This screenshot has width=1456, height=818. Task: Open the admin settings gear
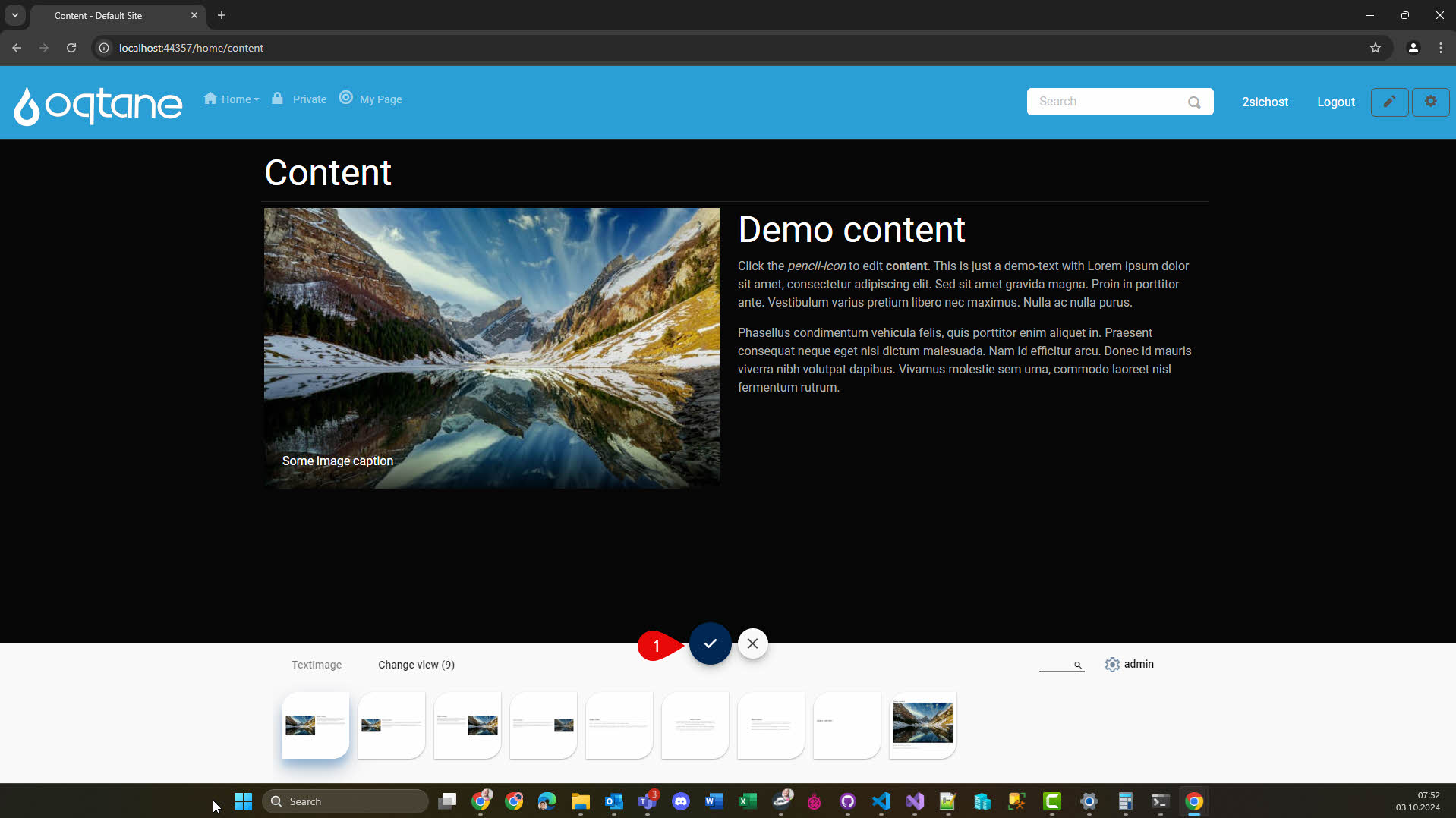click(x=1112, y=665)
